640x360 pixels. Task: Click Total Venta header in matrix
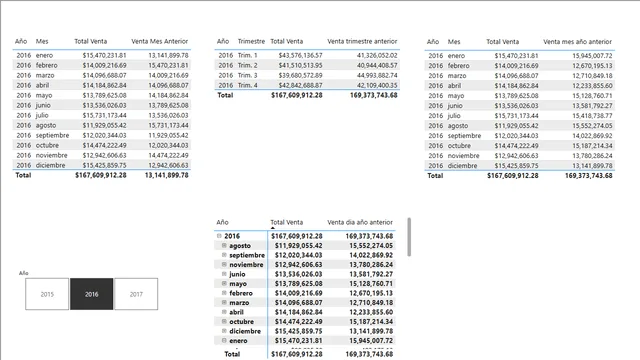pyautogui.click(x=287, y=222)
